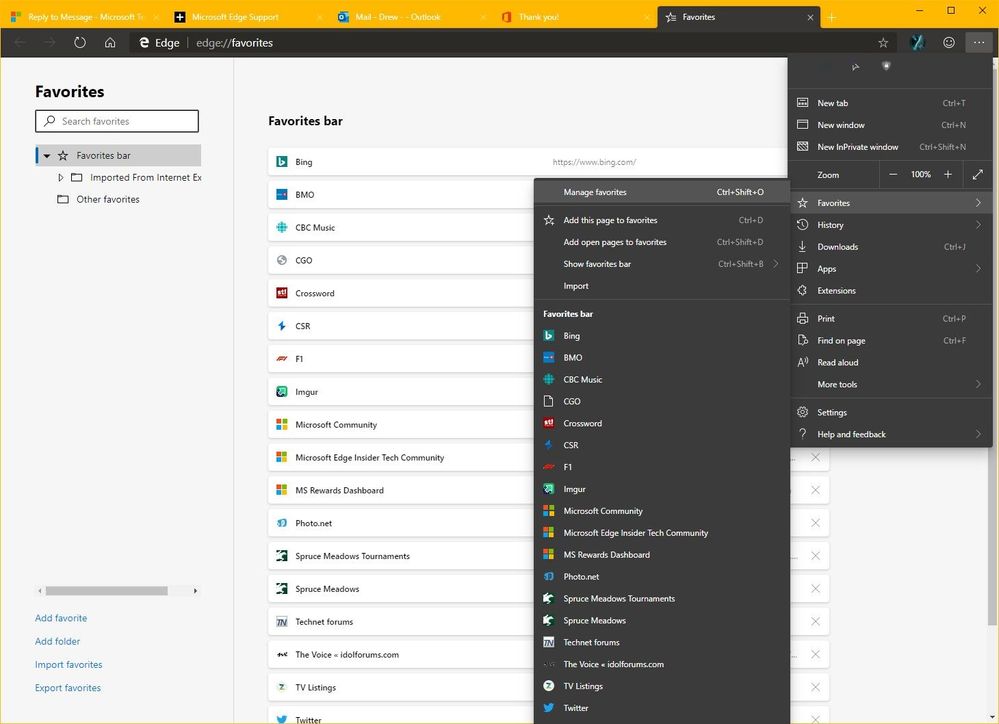
Task: Click the extension icon beside smiley
Action: click(917, 43)
